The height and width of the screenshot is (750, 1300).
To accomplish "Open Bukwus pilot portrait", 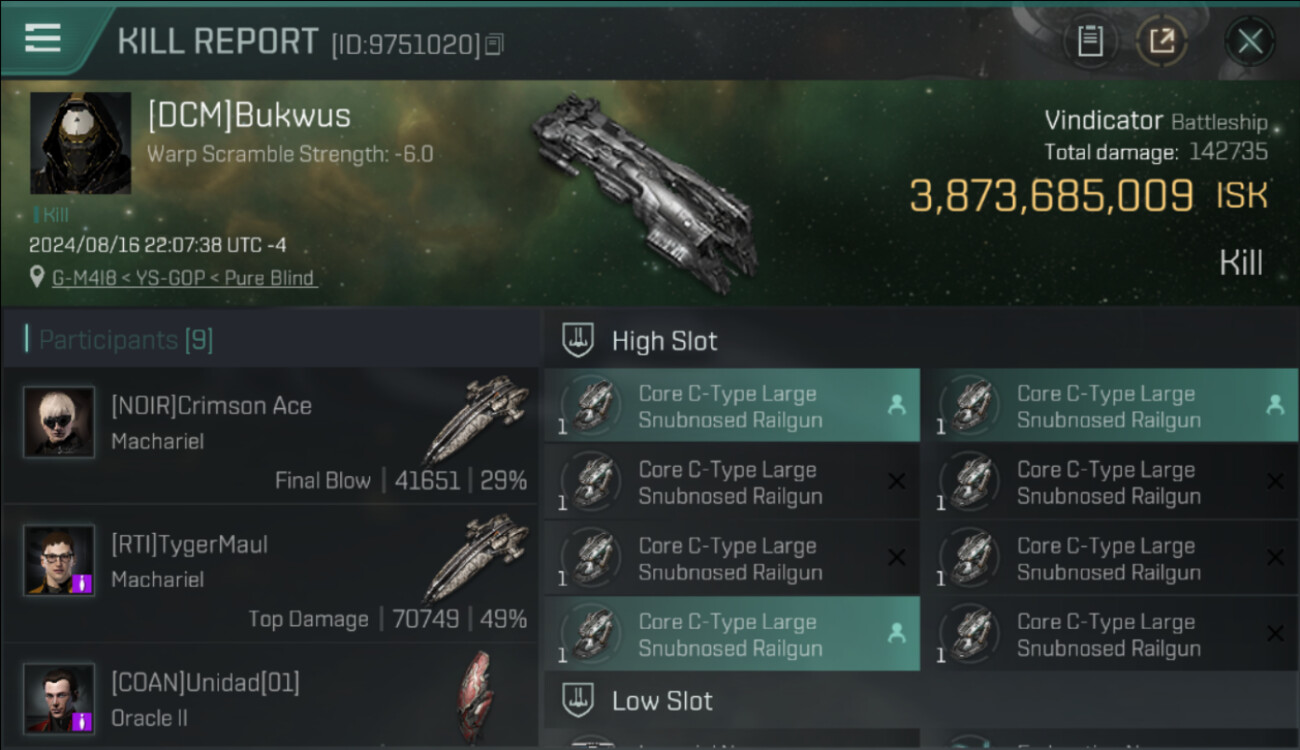I will [x=80, y=143].
